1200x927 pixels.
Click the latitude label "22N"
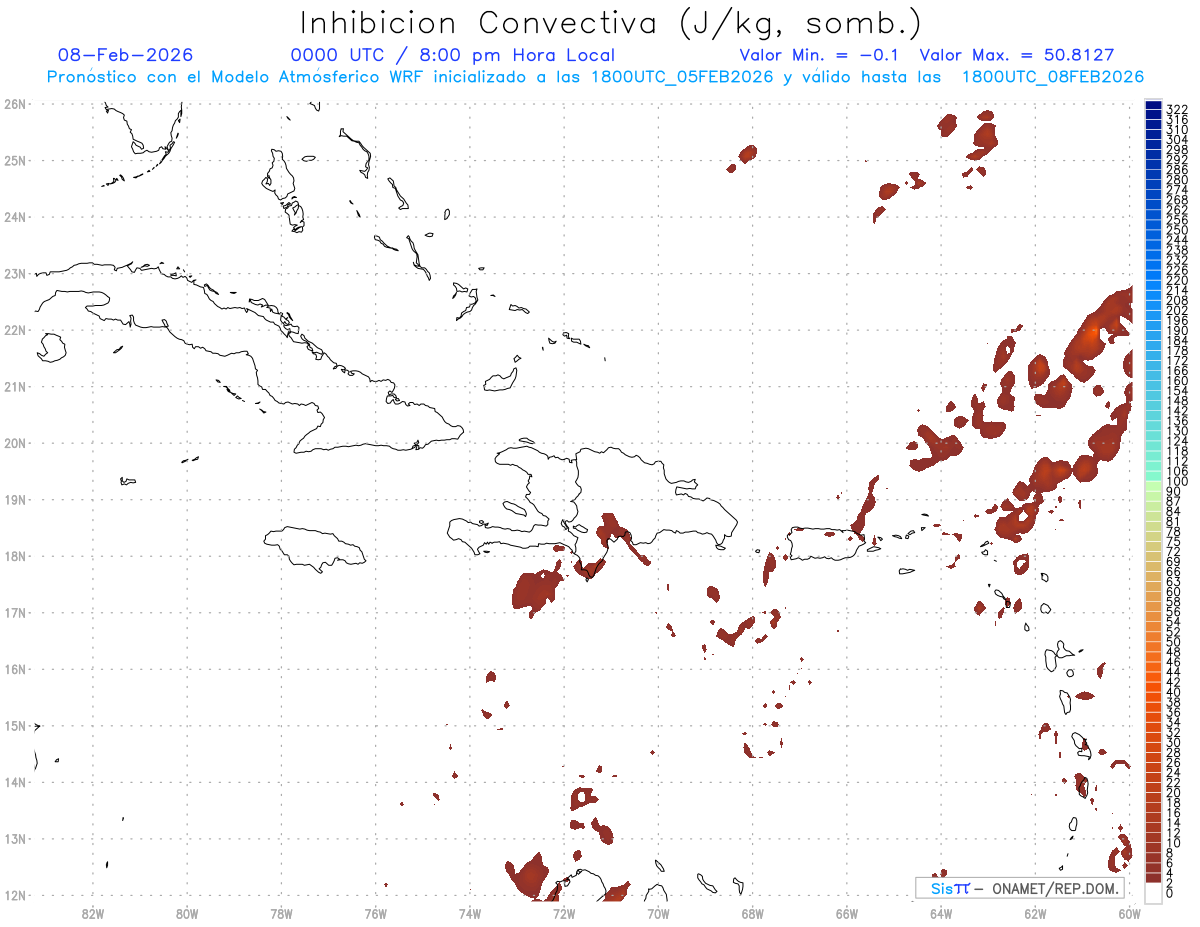[15, 330]
